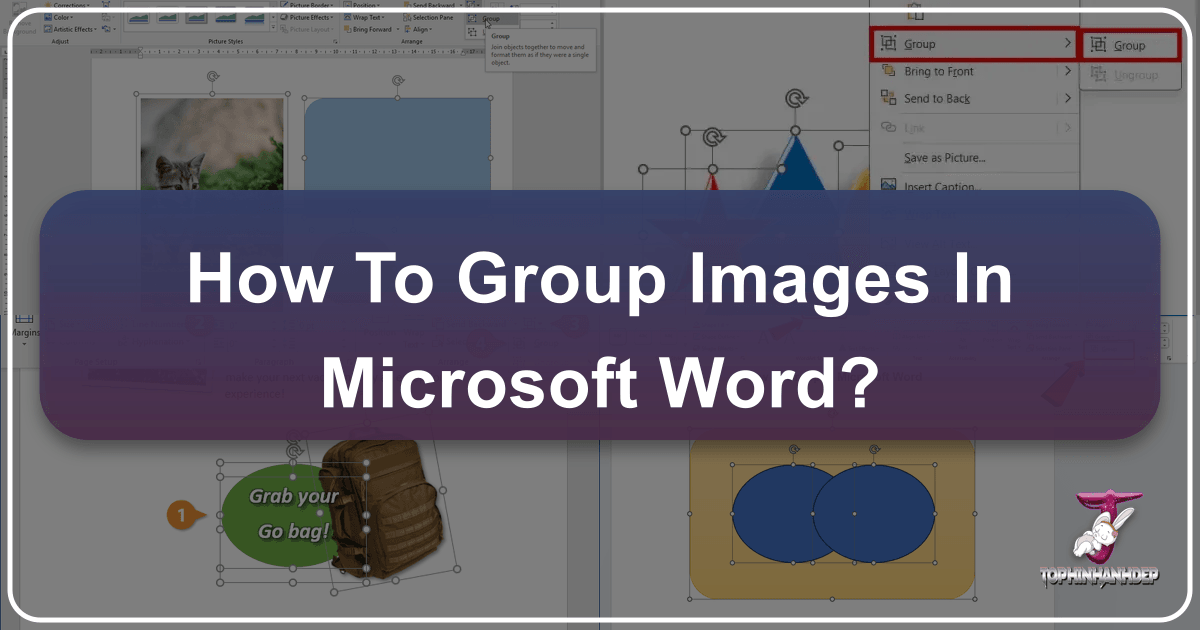Click the first Picture Styles gallery thumbnail
The image size is (1200, 630).
(x=137, y=17)
